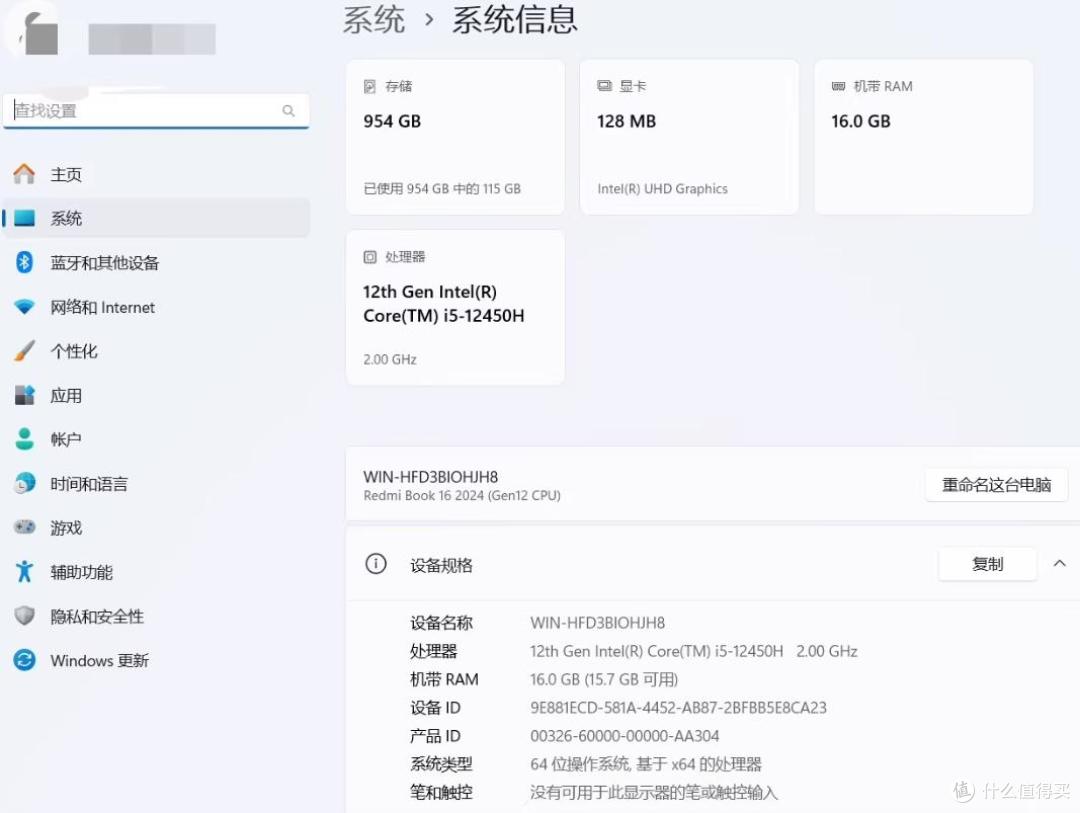
Task: Click the user profile avatar
Action: [33, 33]
